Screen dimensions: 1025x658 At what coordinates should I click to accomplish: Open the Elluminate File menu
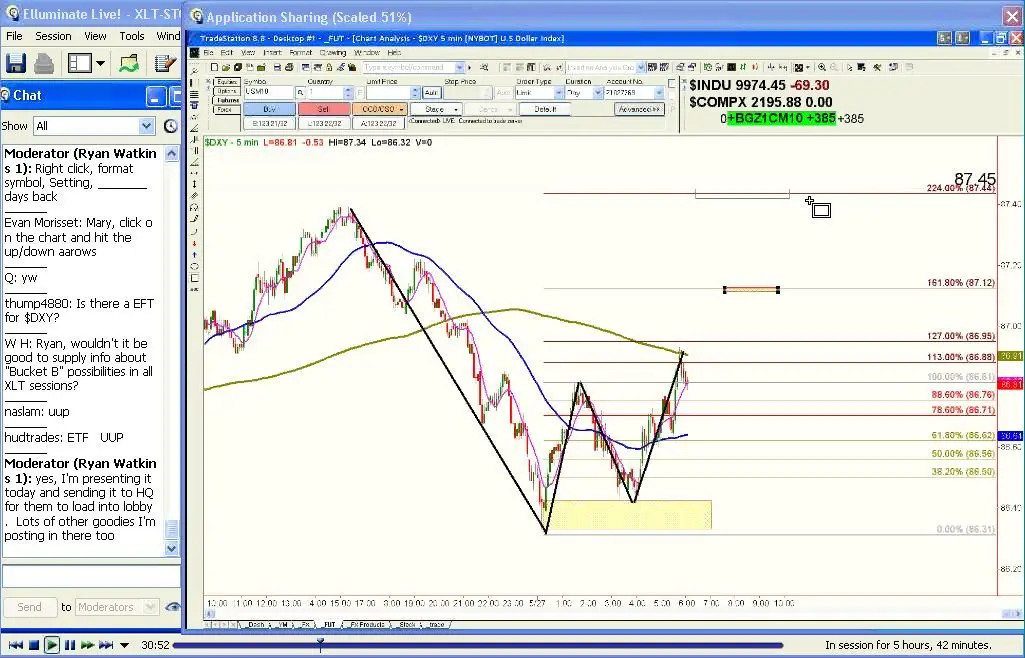pos(14,36)
